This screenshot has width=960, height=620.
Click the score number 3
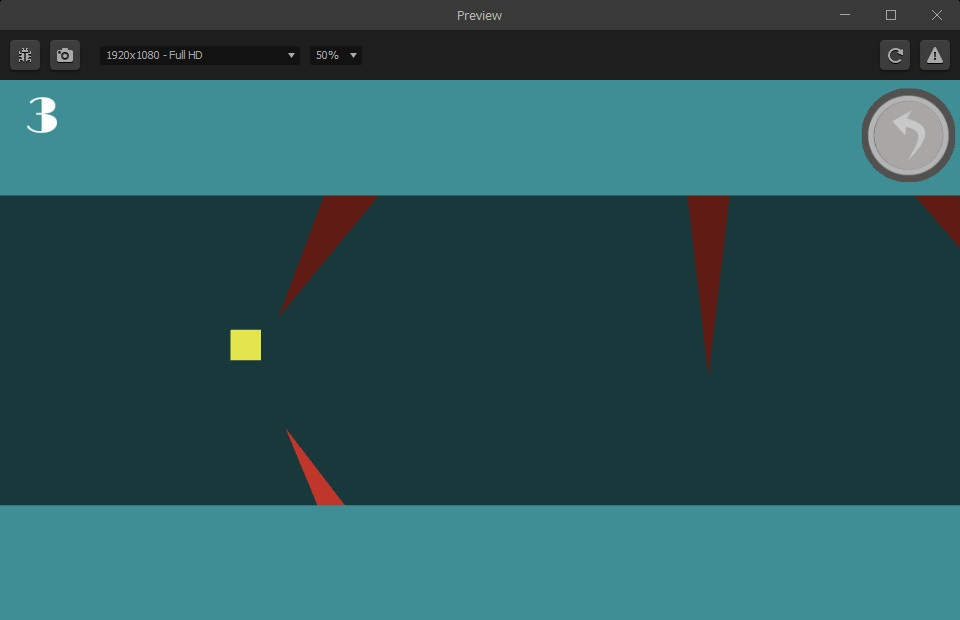click(42, 115)
